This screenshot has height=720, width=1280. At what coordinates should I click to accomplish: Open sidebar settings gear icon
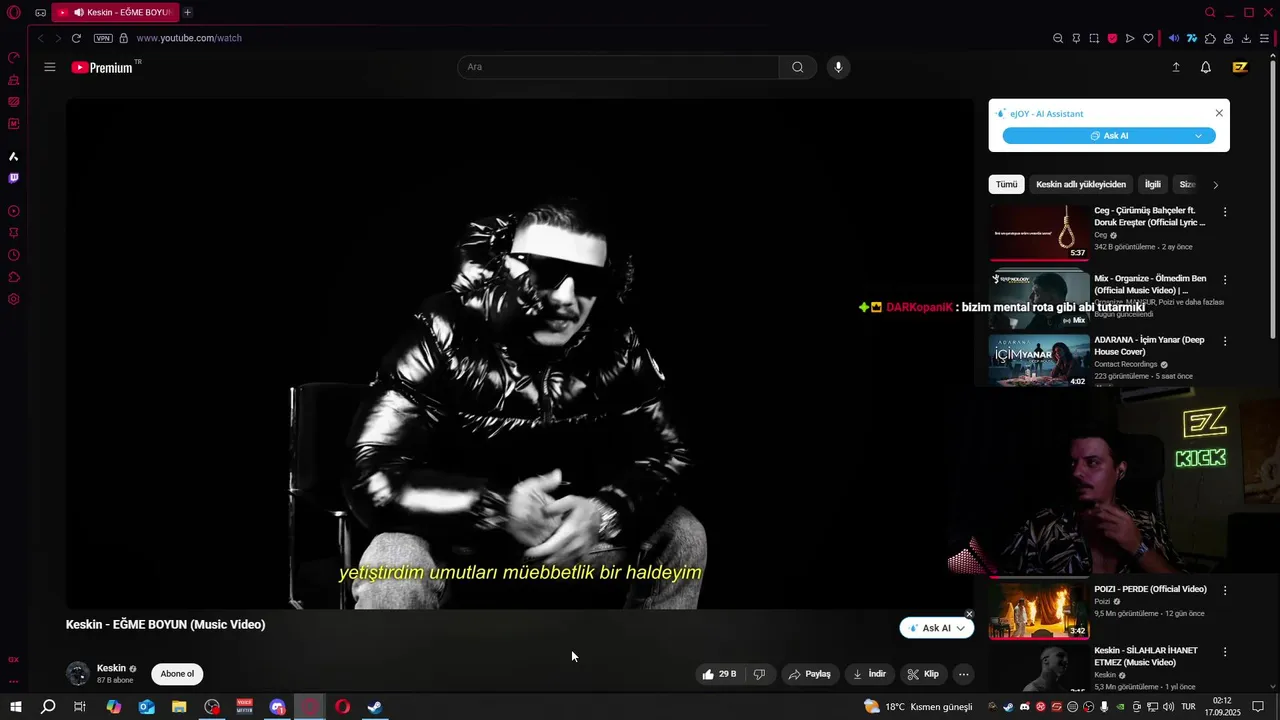(13, 299)
